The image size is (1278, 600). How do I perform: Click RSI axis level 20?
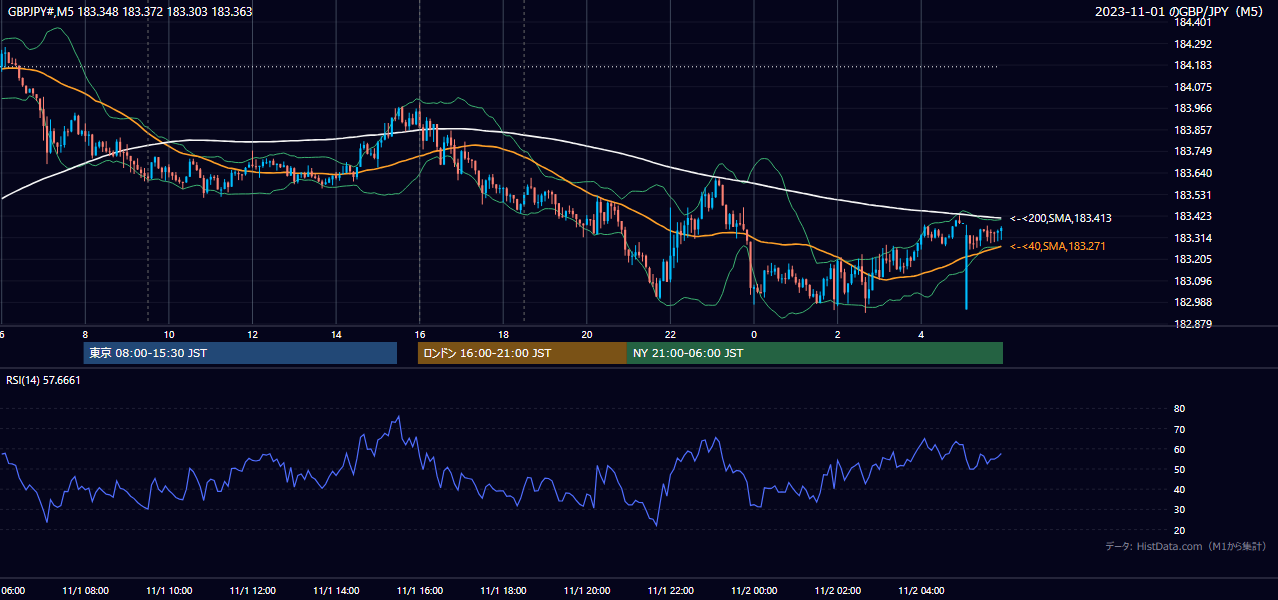(x=1179, y=530)
